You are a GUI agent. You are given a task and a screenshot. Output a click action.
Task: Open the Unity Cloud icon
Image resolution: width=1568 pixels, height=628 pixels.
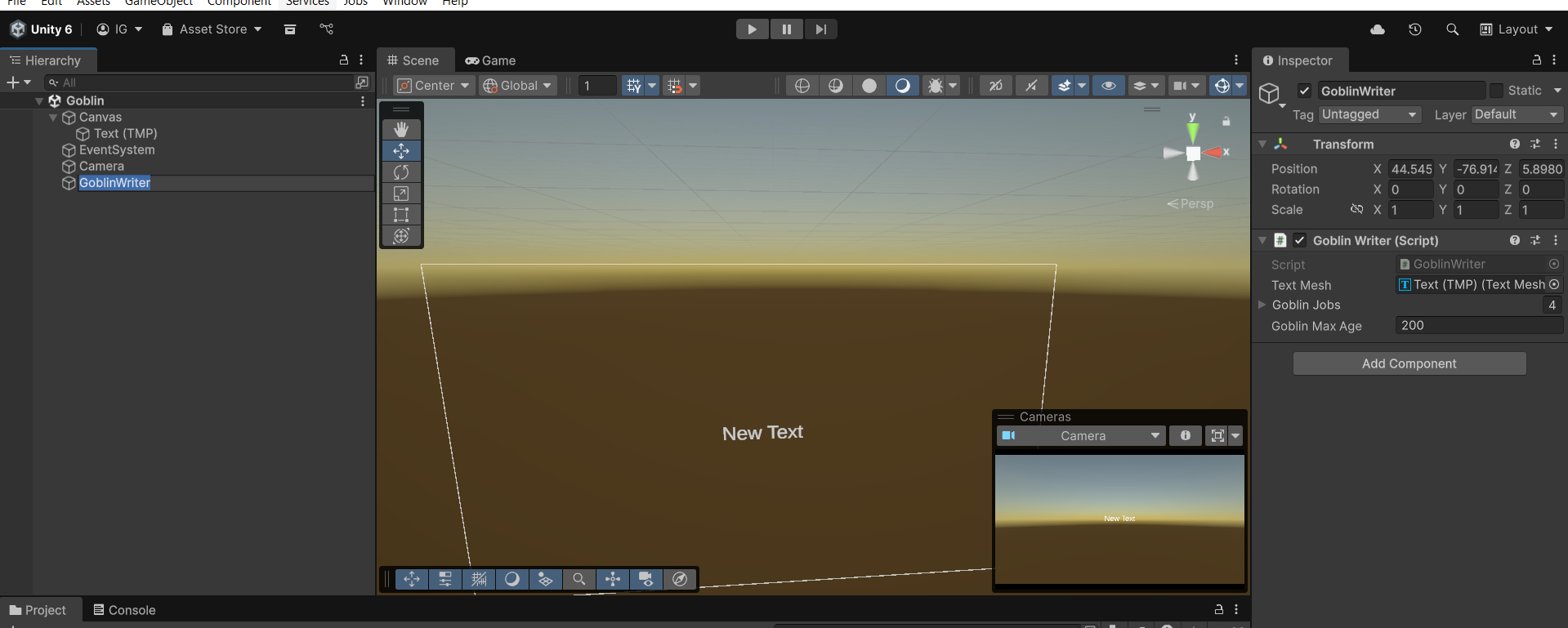click(1378, 29)
